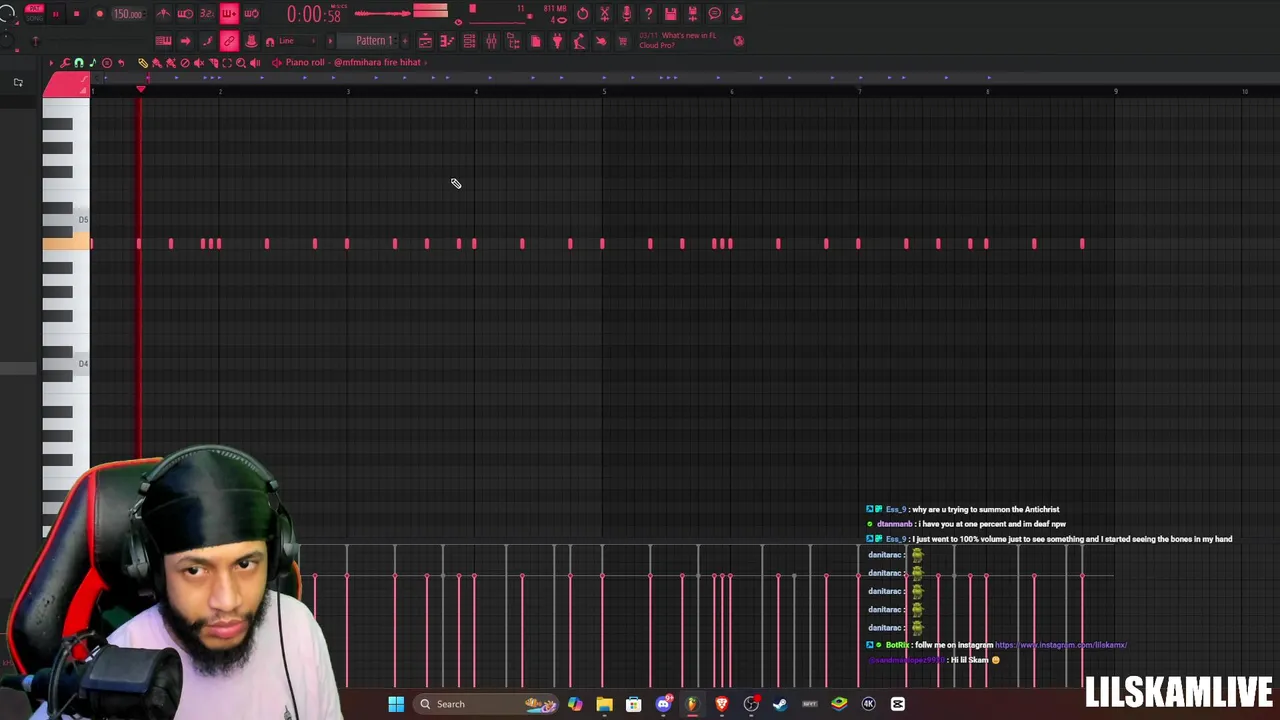
Task: Open the project picker pages icon
Action: [x=535, y=41]
